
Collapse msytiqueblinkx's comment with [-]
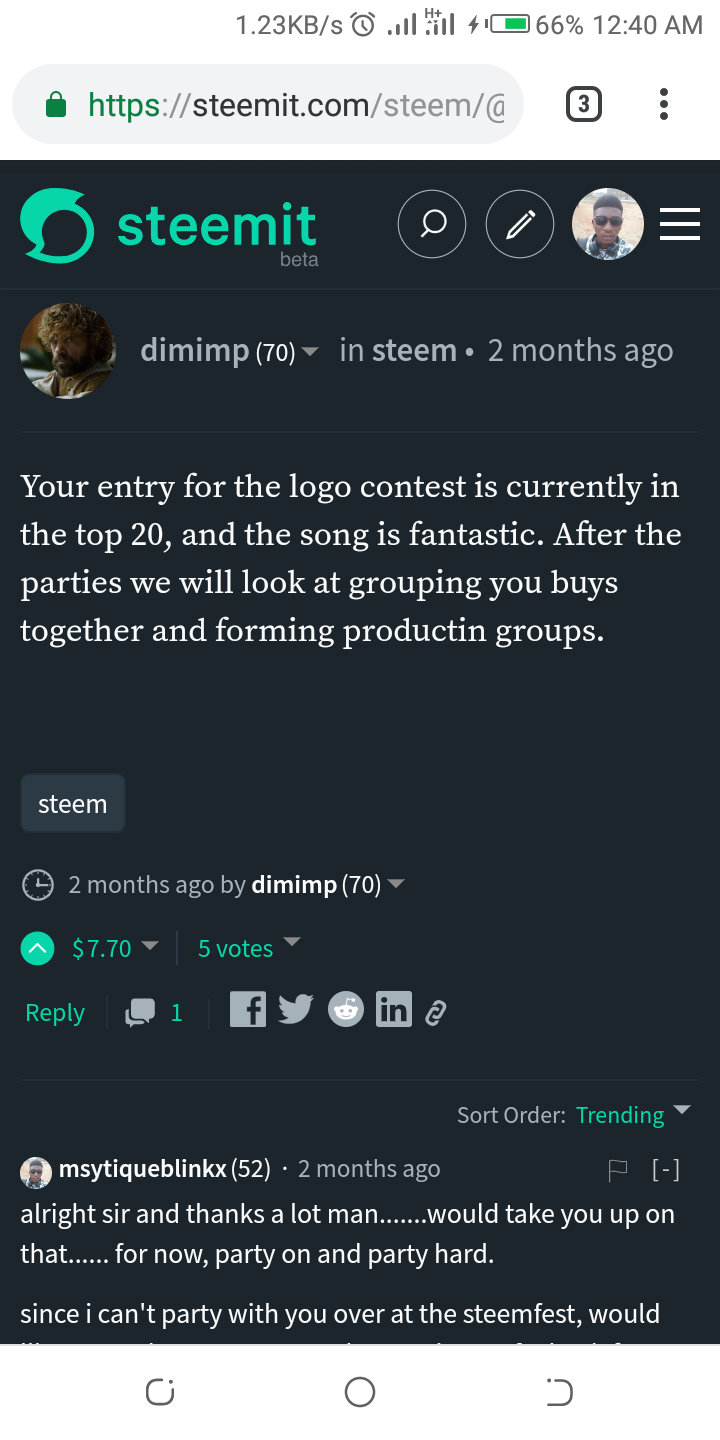(x=665, y=1170)
